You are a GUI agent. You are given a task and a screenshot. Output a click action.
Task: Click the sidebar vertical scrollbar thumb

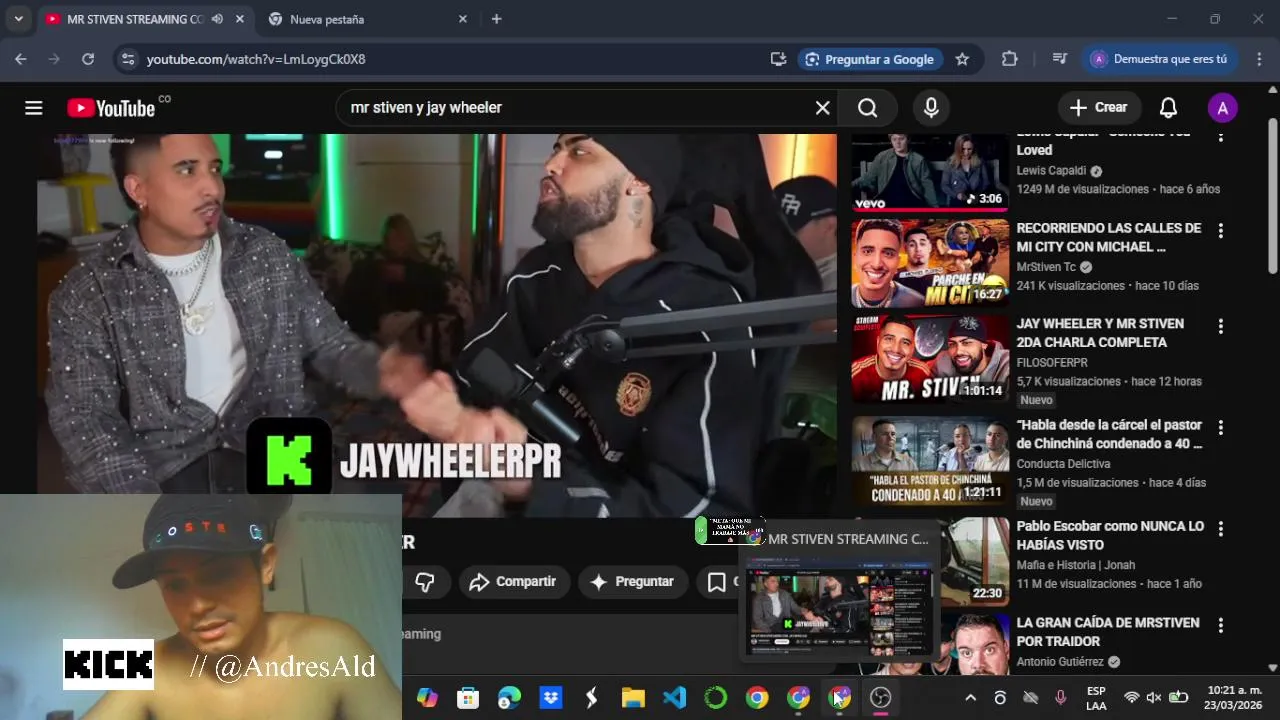coord(1272,195)
